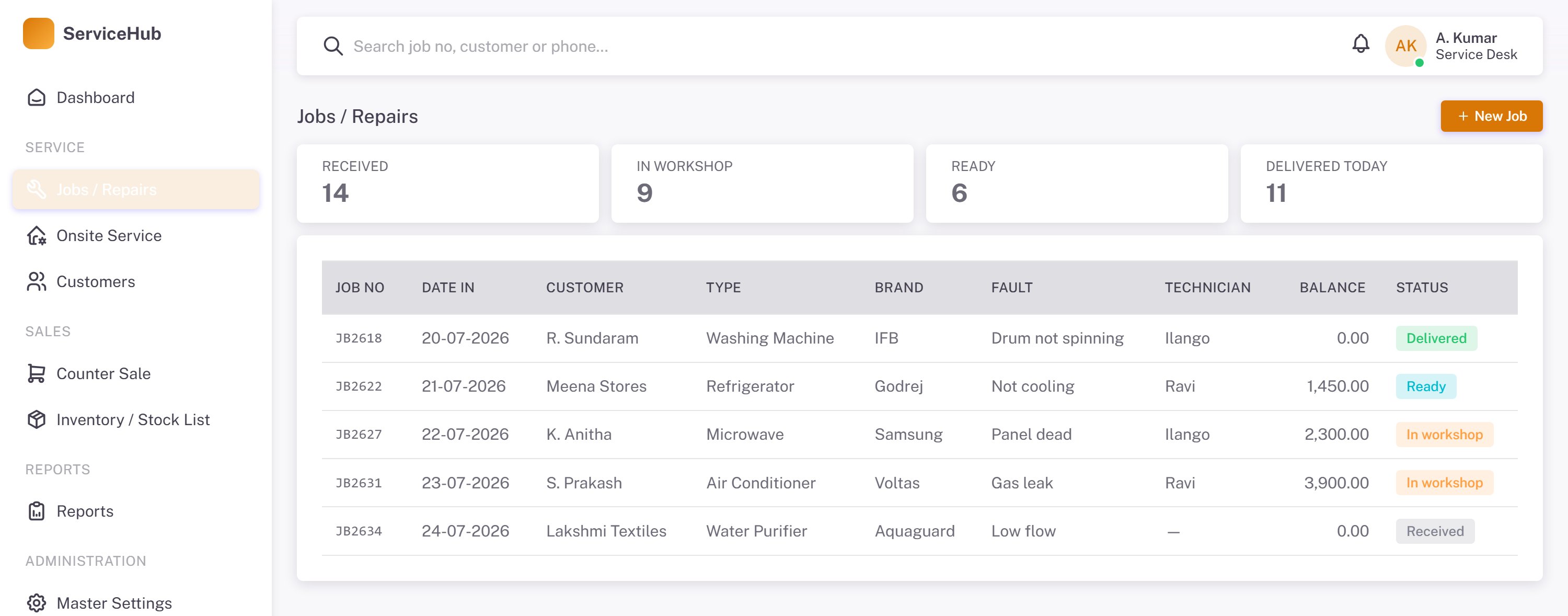Click the Water Purifier type cell
Screen dimensions: 1568x616
tap(756, 531)
